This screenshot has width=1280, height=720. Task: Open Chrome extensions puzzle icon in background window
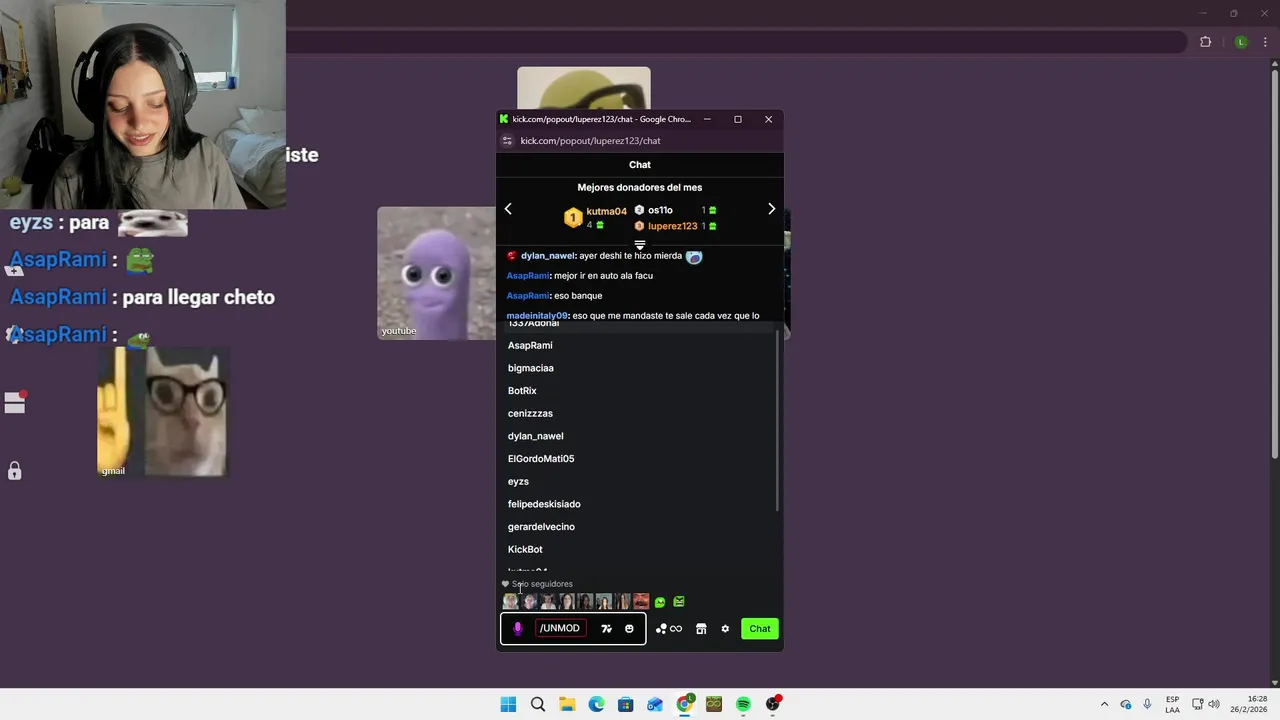click(x=1205, y=42)
